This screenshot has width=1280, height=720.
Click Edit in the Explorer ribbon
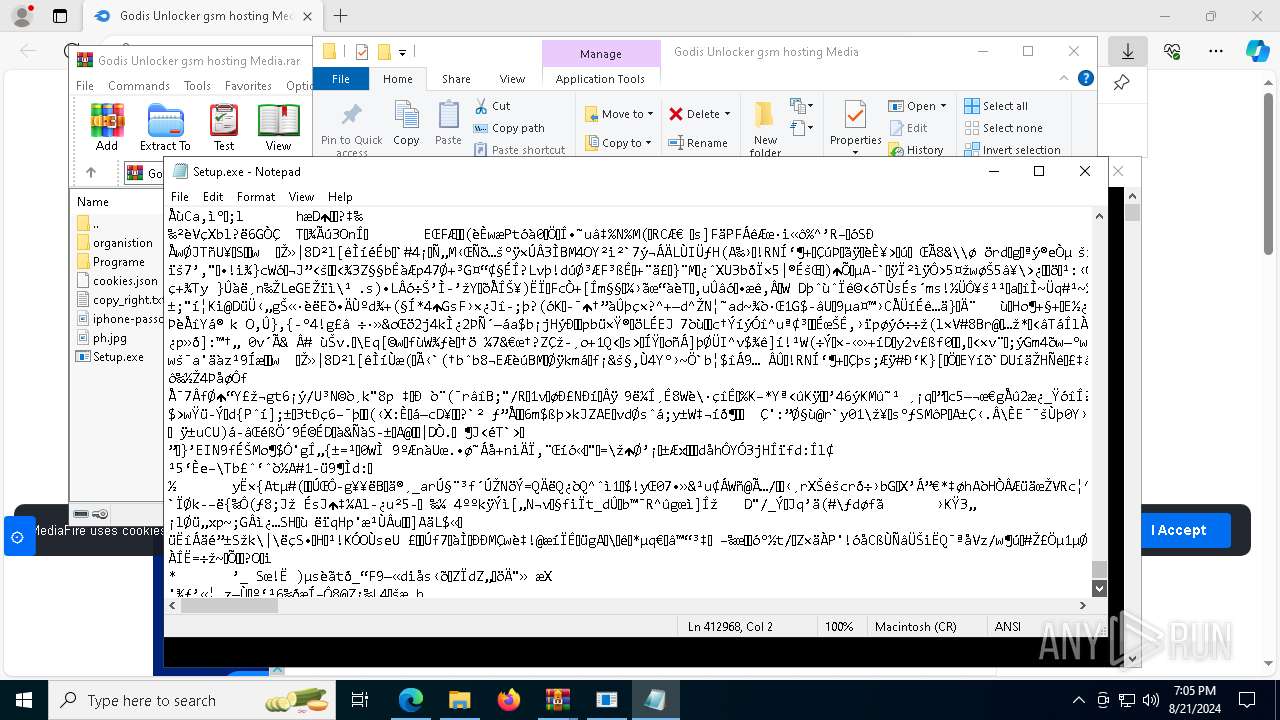tap(908, 128)
